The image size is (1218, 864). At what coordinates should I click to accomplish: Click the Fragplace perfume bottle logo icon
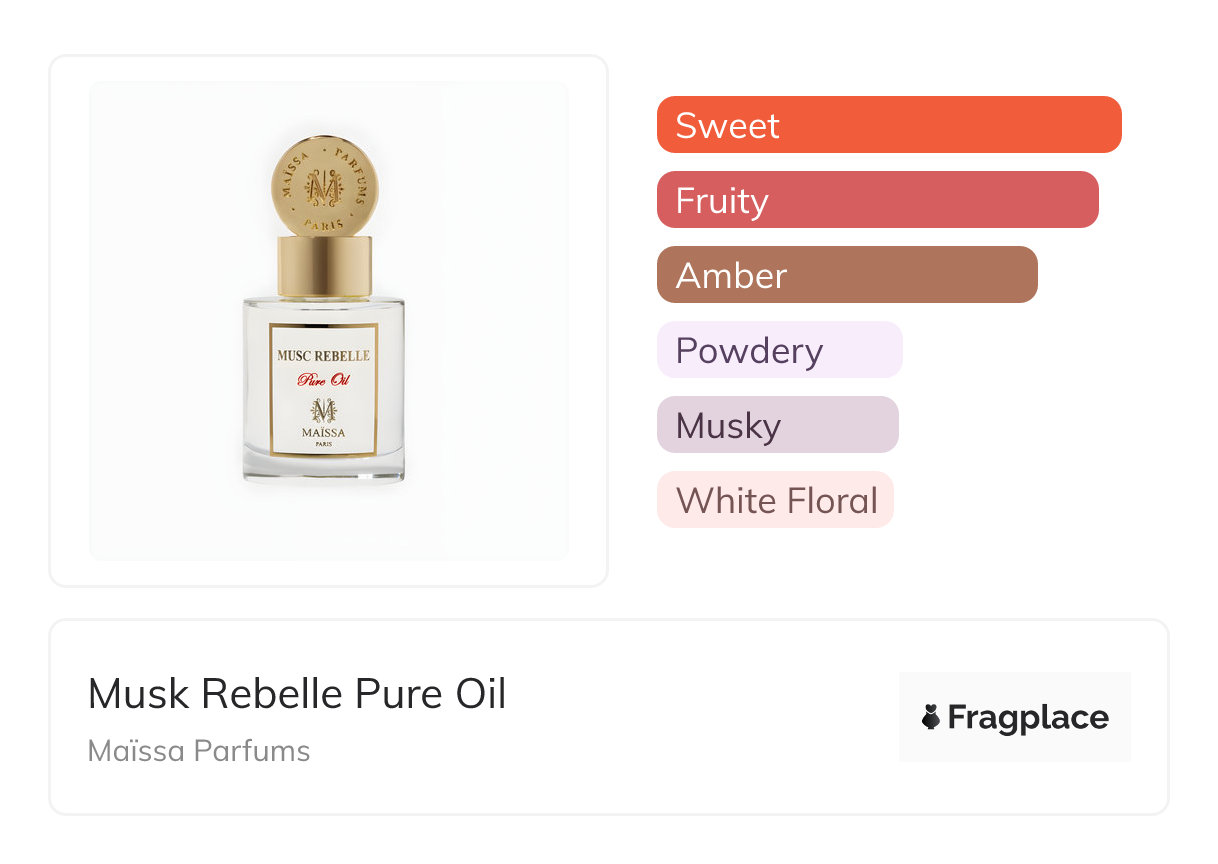click(x=931, y=717)
